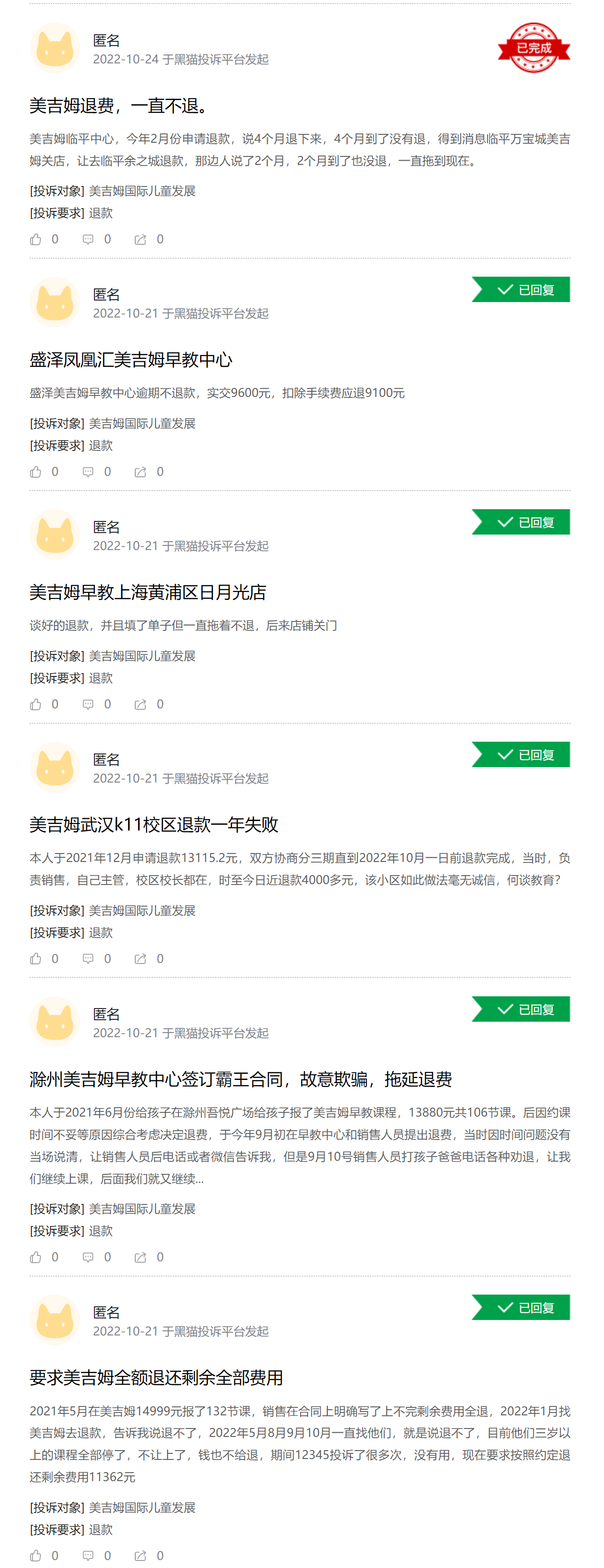Screen dimensions: 604x1568
Task: Share the 美吉姆退费，一直不退 complaint
Action: click(140, 239)
